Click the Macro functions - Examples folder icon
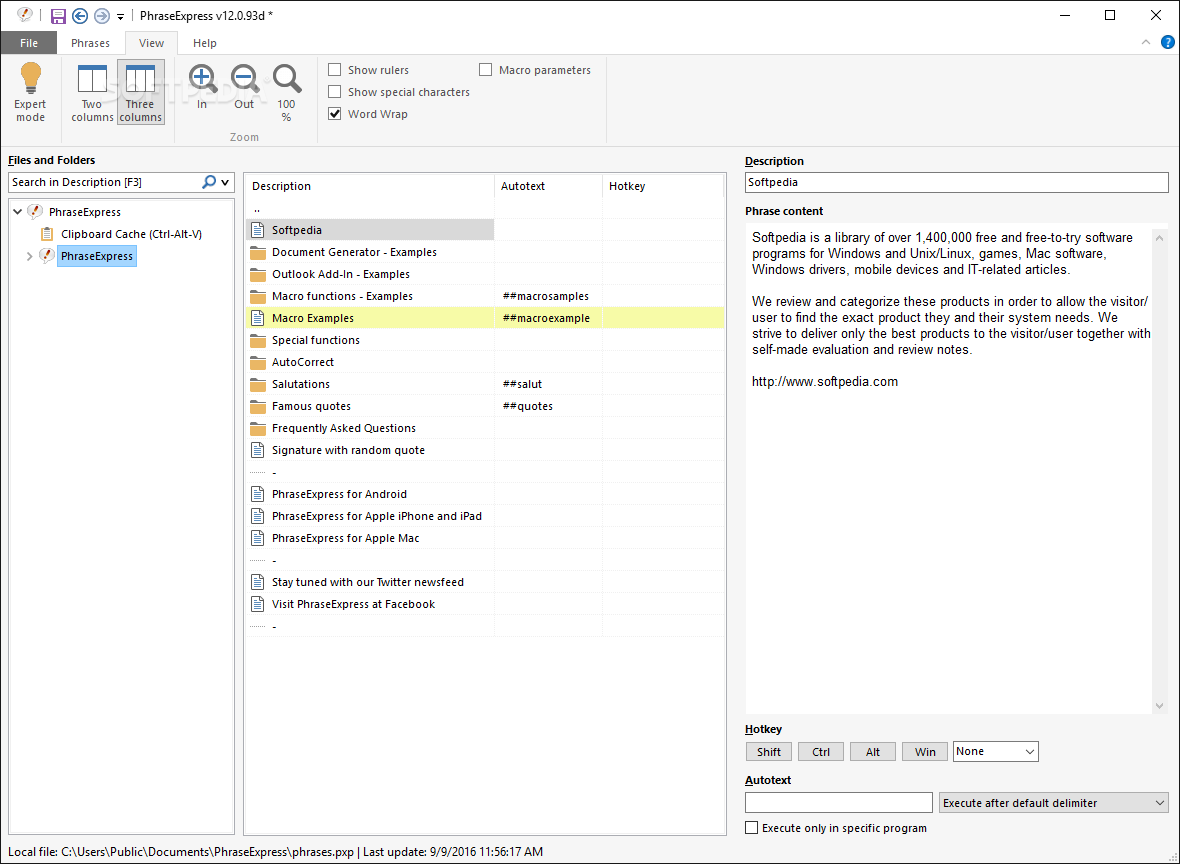 point(257,296)
